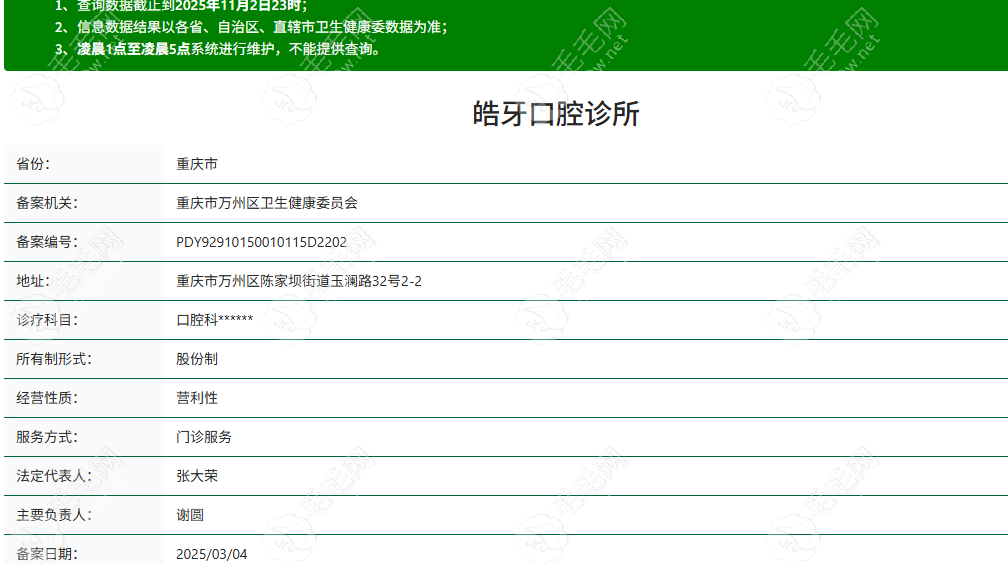Click the 口腔科****** value
This screenshot has height=564, width=1008.
[x=215, y=320]
